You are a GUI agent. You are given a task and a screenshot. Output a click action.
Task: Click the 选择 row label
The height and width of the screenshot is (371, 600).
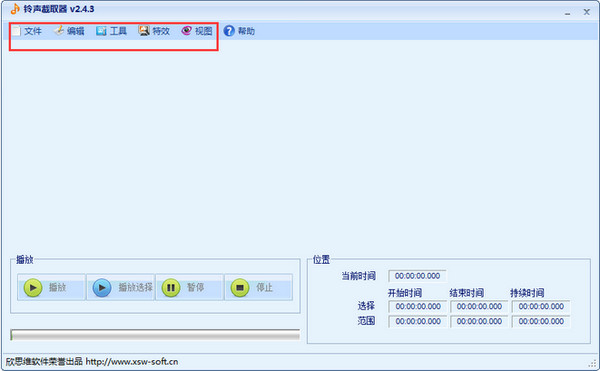(x=366, y=306)
